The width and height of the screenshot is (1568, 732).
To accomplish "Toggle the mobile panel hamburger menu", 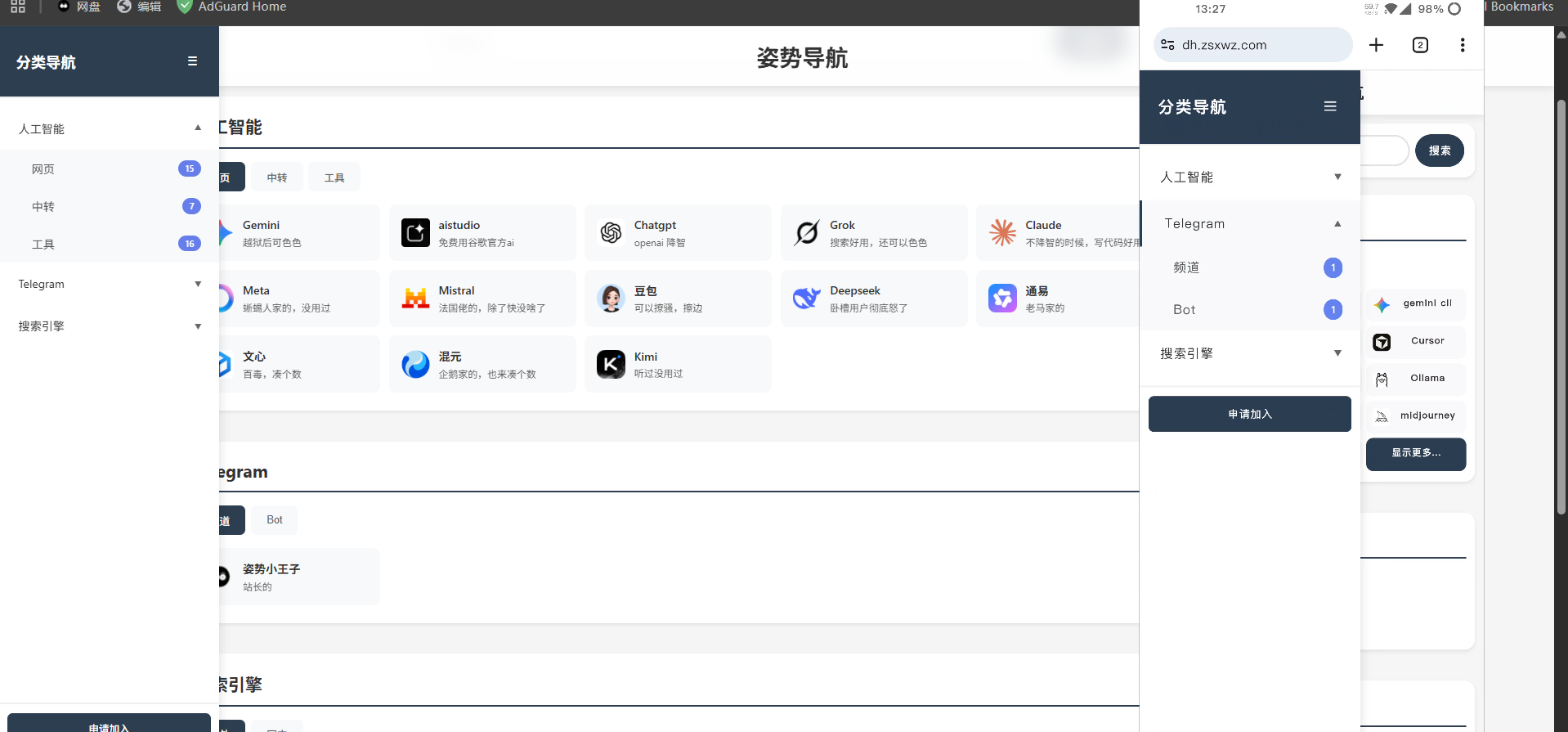I will (1330, 106).
